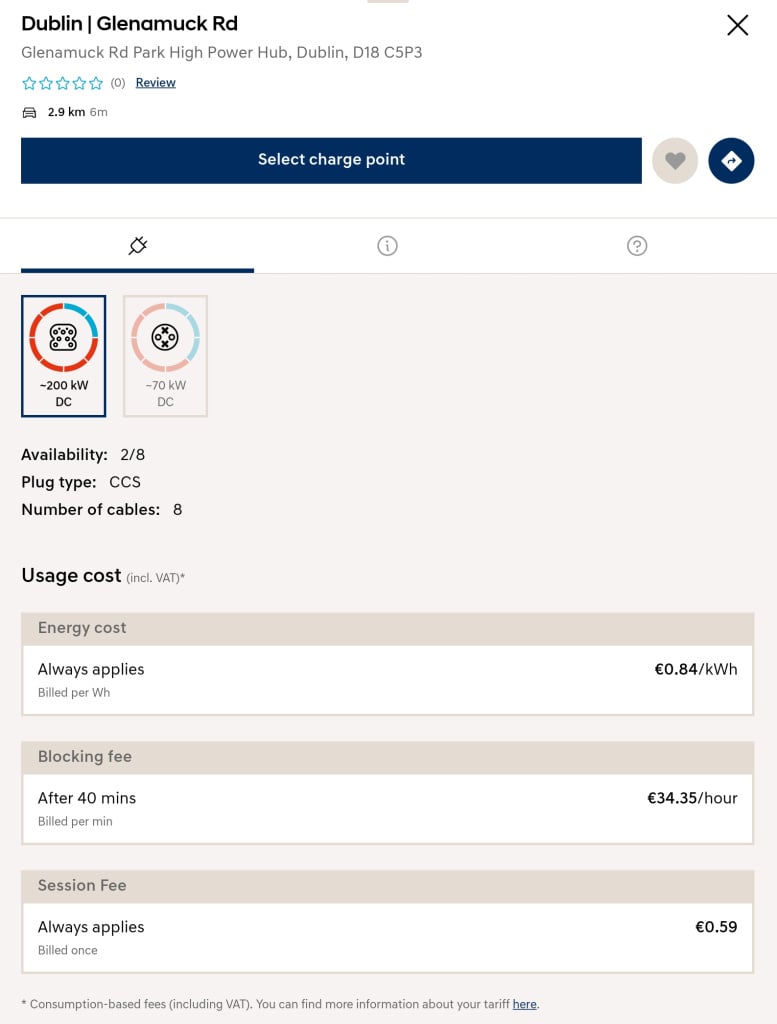
Task: Click the station address text
Action: tap(221, 52)
